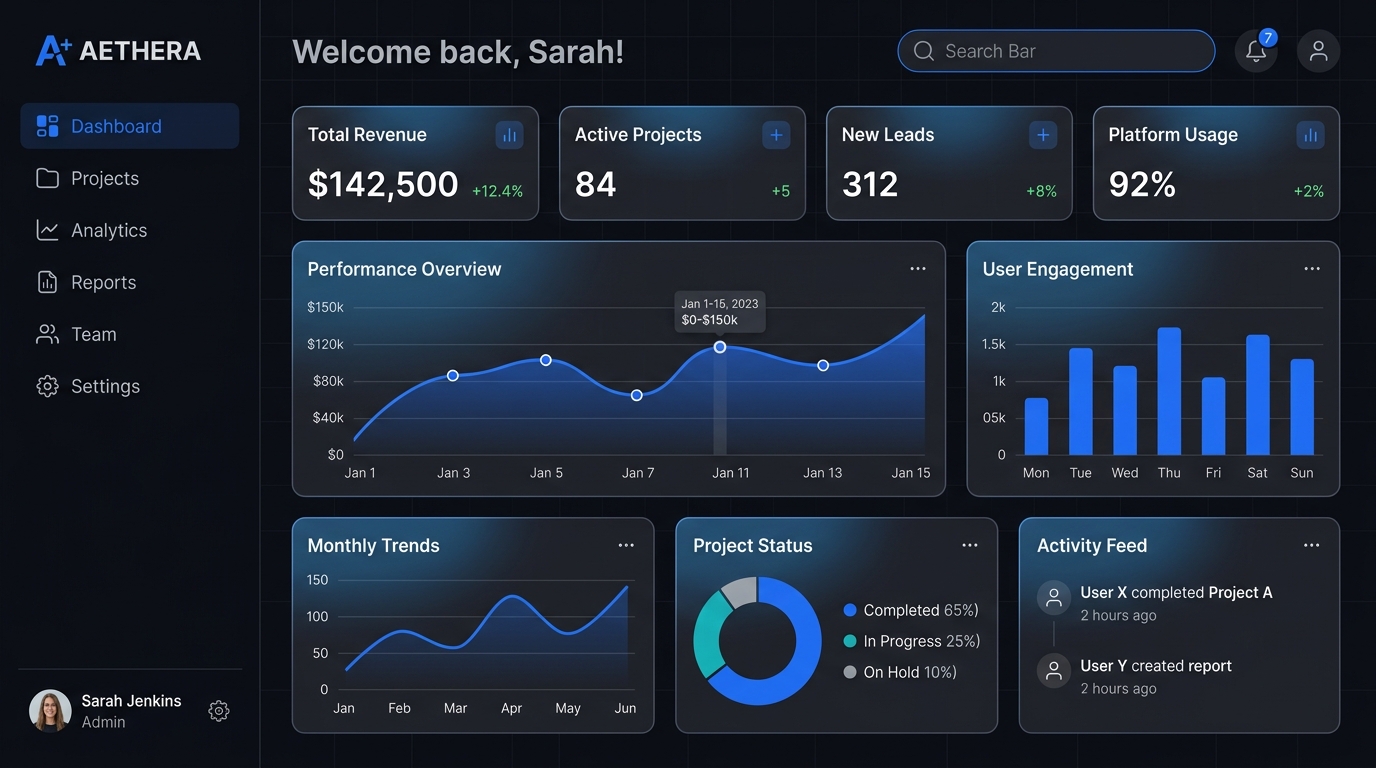Click the plus icon on New Leads
The height and width of the screenshot is (768, 1376).
pyautogui.click(x=1043, y=135)
